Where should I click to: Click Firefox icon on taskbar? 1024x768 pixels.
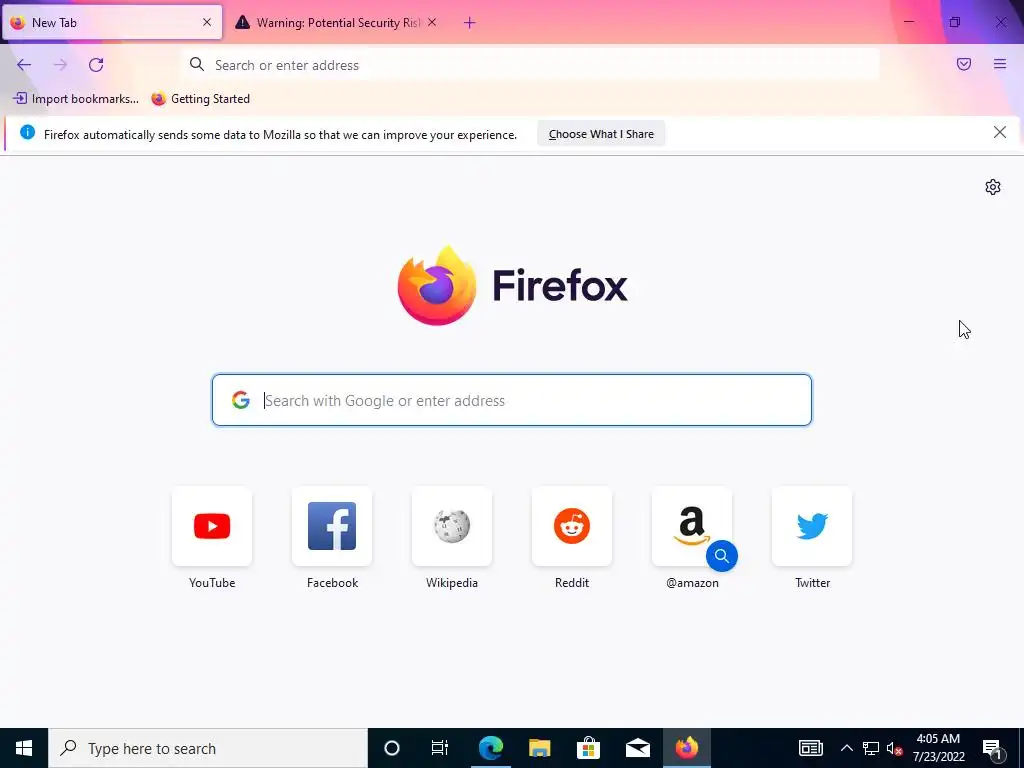click(686, 748)
